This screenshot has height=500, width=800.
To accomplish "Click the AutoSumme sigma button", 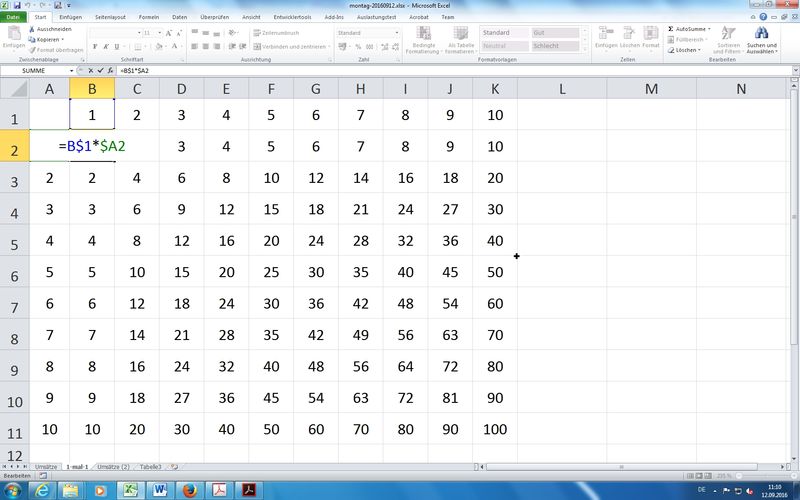I will [689, 29].
